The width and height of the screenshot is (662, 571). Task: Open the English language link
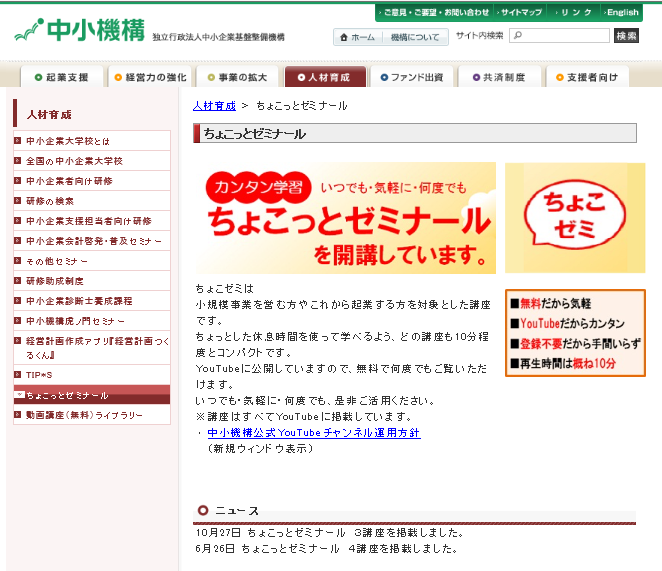point(621,12)
